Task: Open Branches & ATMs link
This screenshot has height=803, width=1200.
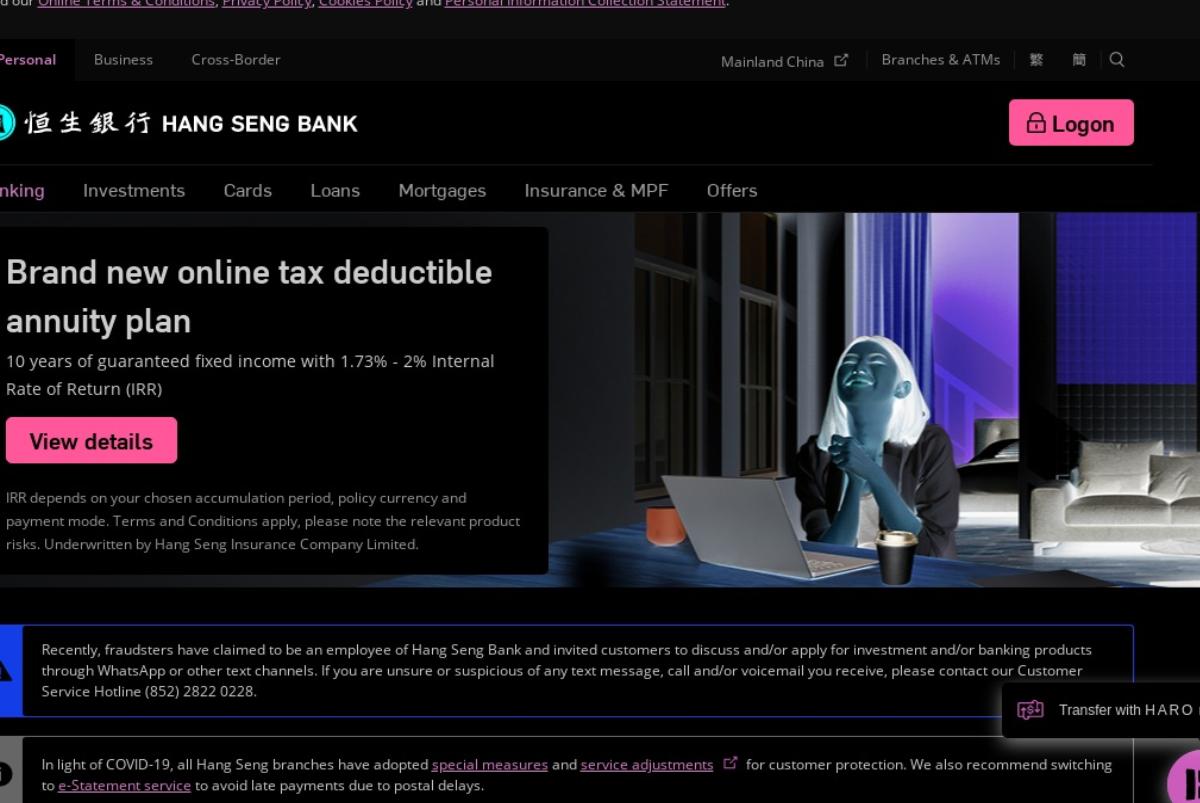Action: (940, 60)
